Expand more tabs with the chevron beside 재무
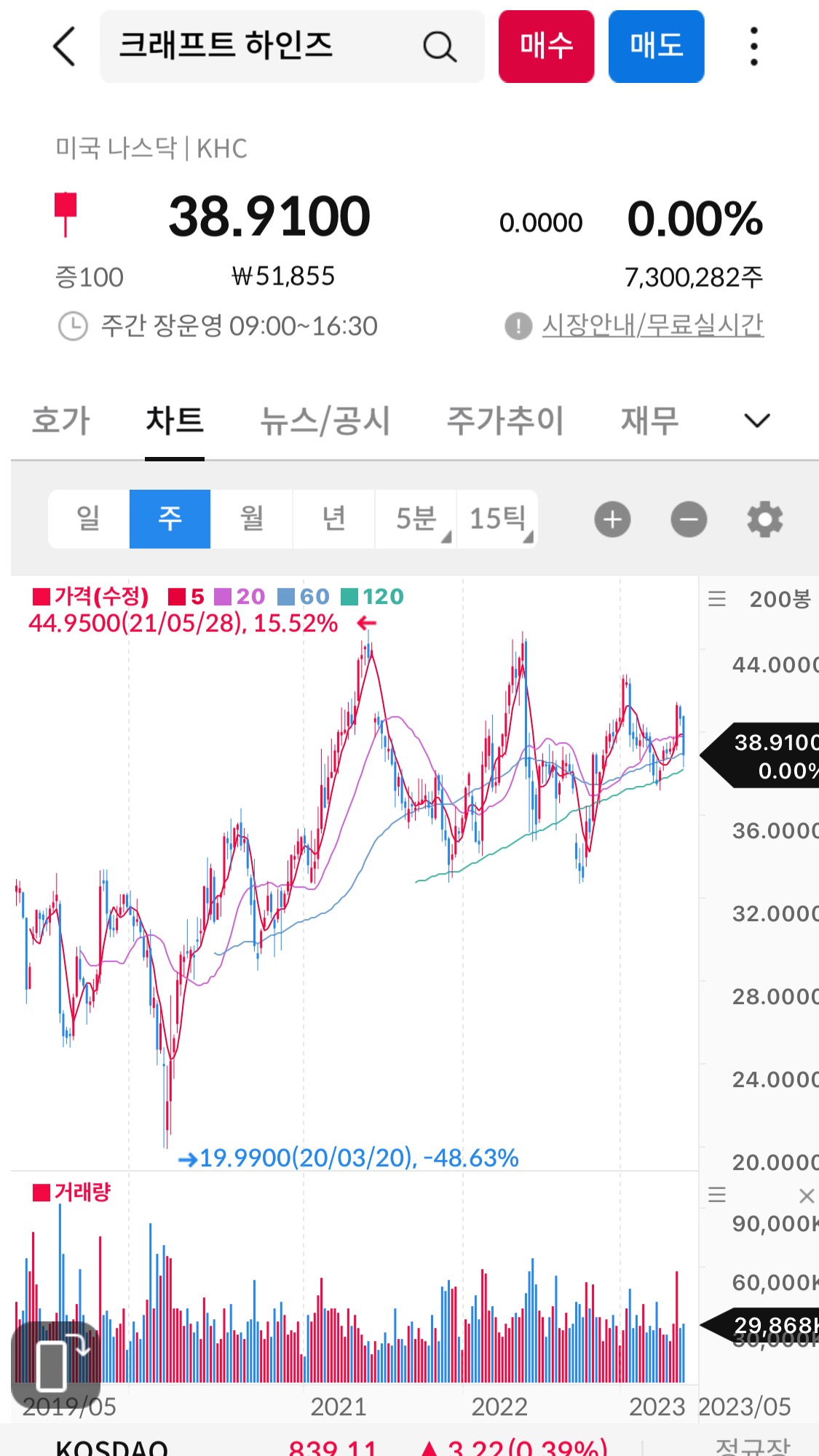819x1456 pixels. (756, 421)
